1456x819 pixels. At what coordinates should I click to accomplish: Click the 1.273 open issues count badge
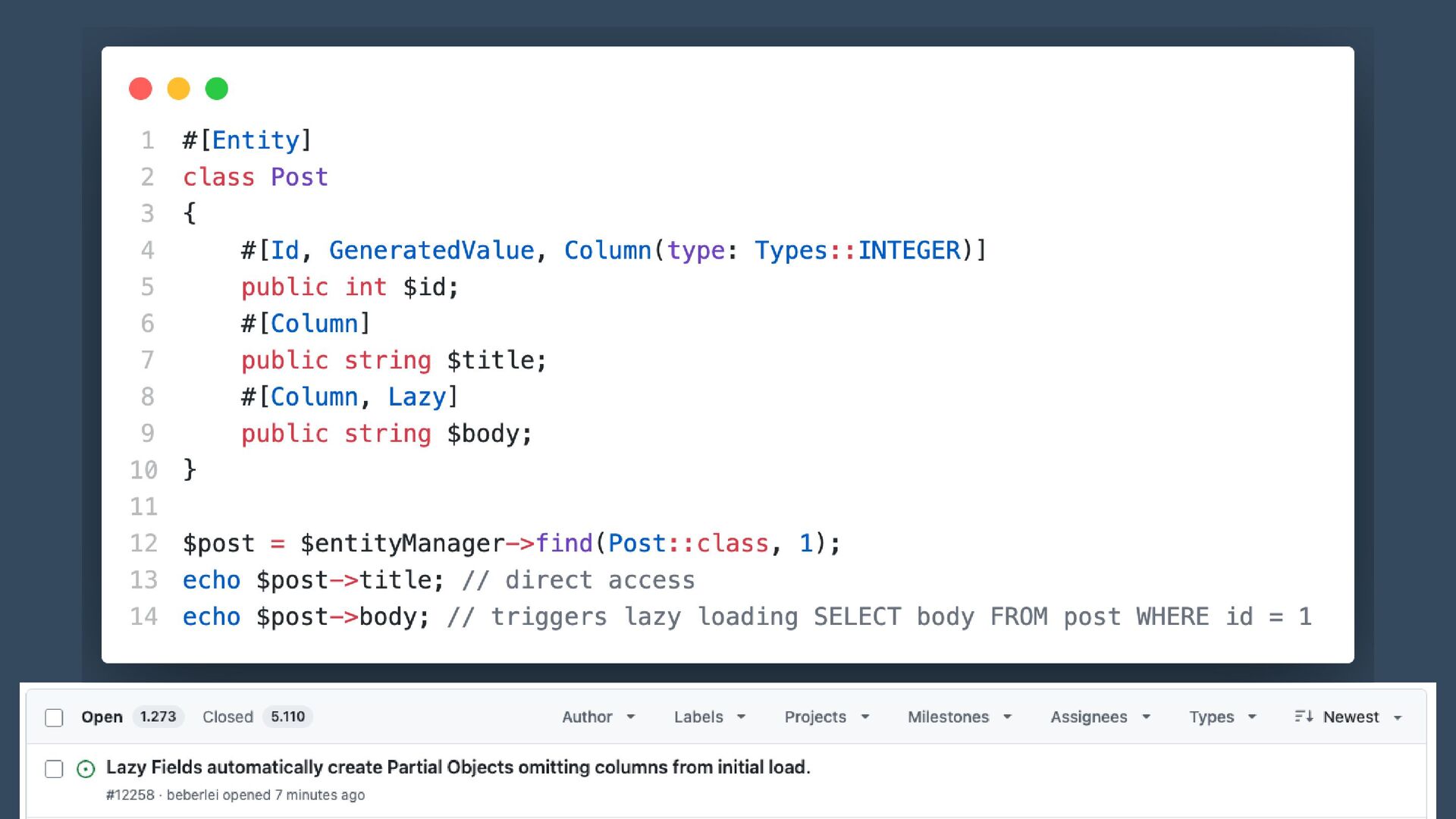pyautogui.click(x=158, y=717)
